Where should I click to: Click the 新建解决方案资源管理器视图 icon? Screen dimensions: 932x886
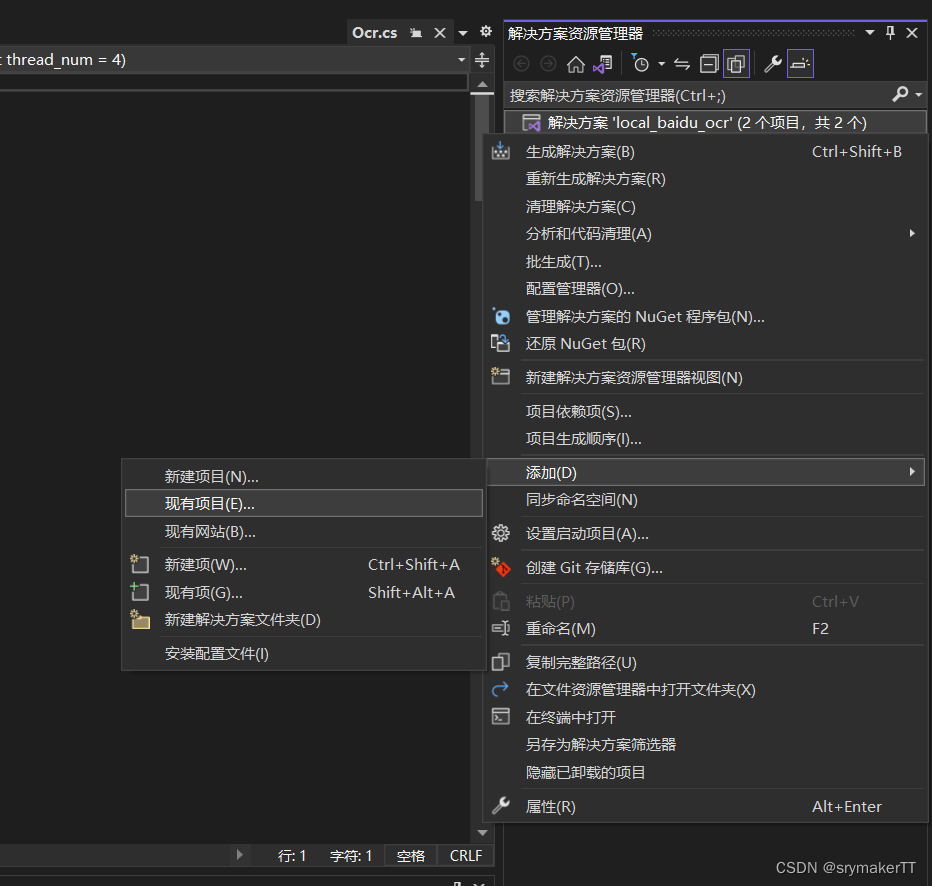[500, 376]
